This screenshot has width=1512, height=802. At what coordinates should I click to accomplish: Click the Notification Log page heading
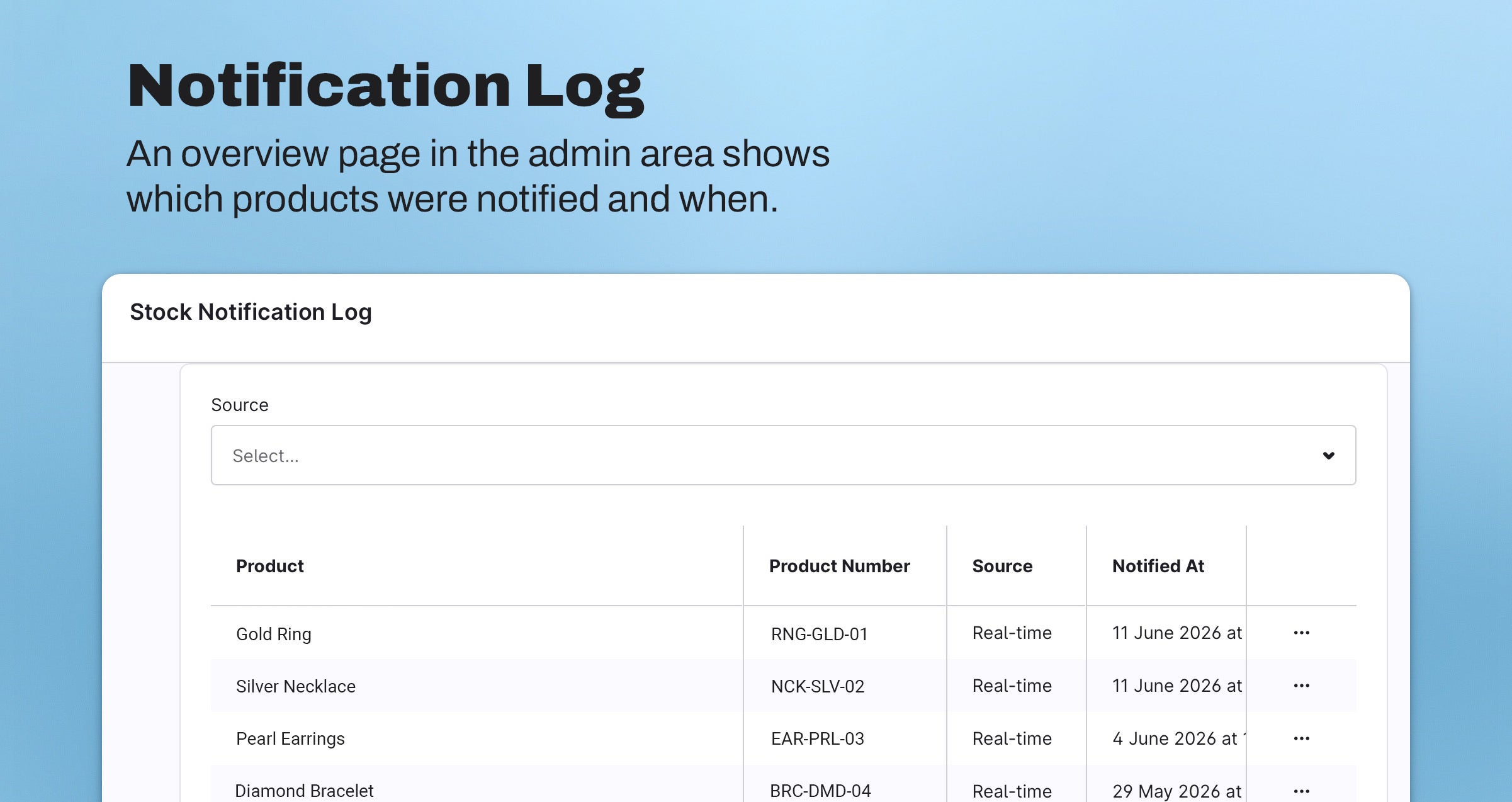tap(385, 88)
